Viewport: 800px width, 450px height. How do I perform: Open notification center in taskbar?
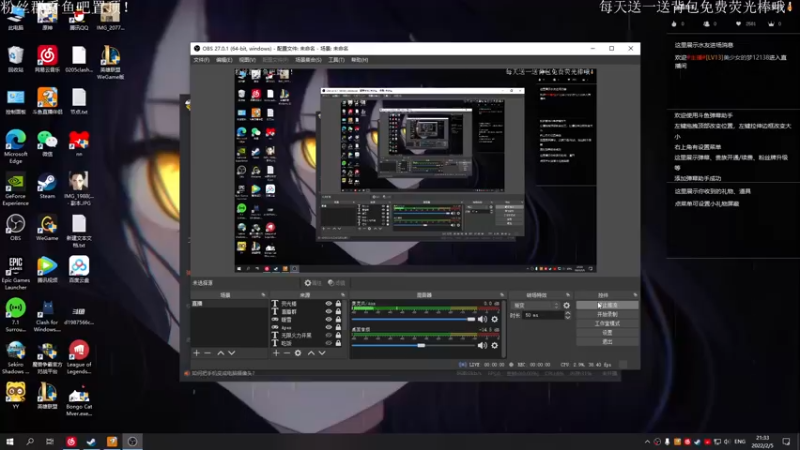click(x=786, y=441)
